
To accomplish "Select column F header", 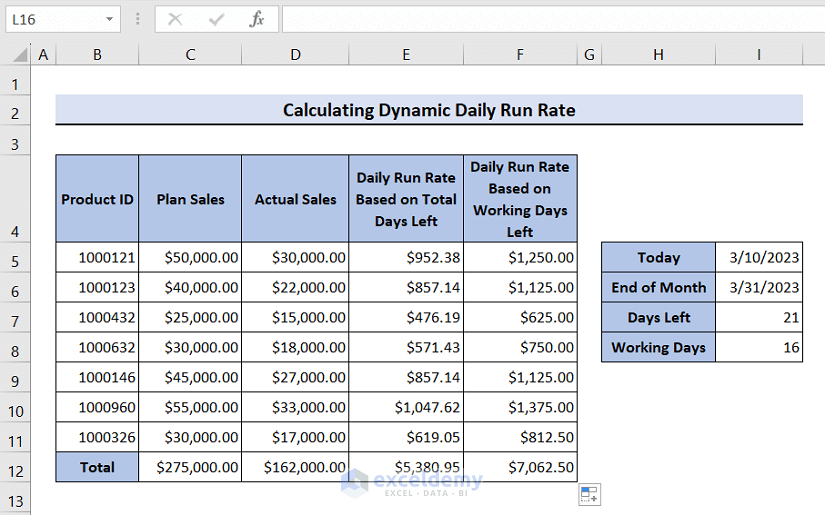I will pos(520,54).
